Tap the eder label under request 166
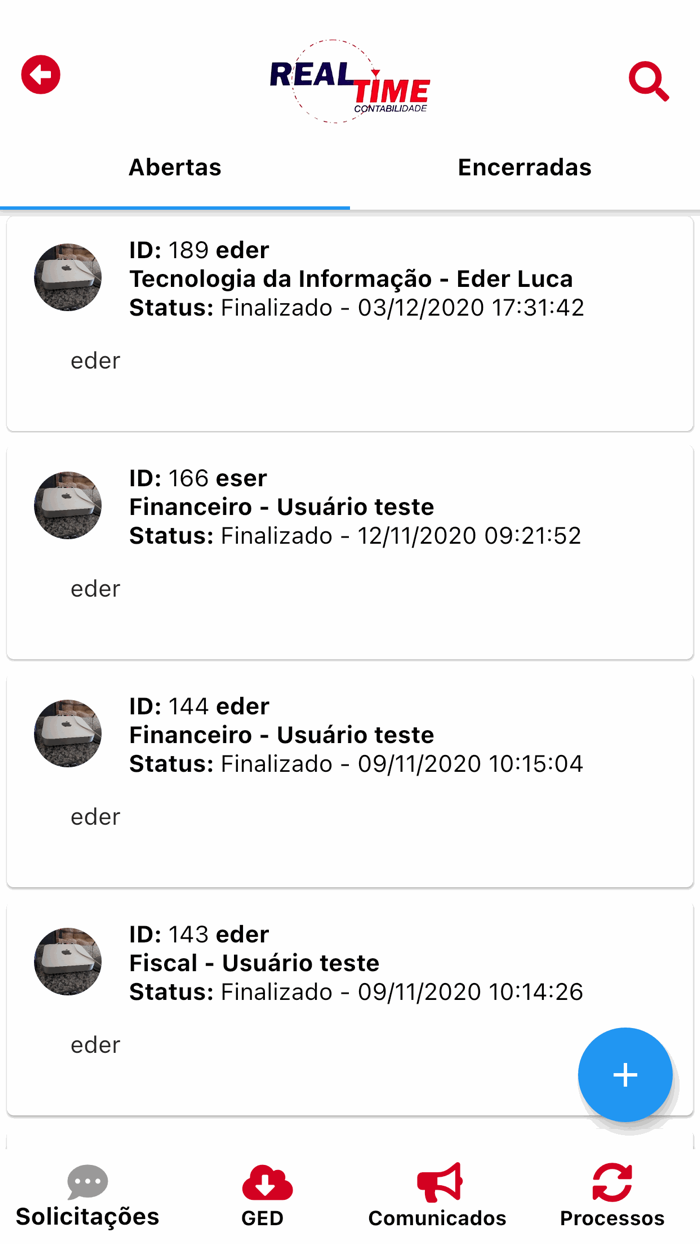Screen dimensions: 700x1244 coord(95,589)
